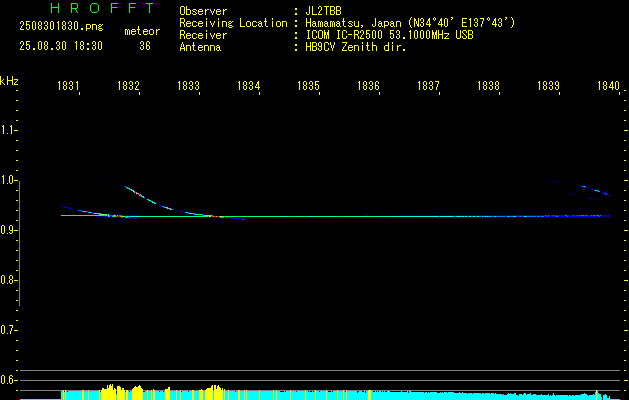This screenshot has height=400, width=629.
Task: Click the 0.6 kHz frequency label
Action: tap(8, 380)
